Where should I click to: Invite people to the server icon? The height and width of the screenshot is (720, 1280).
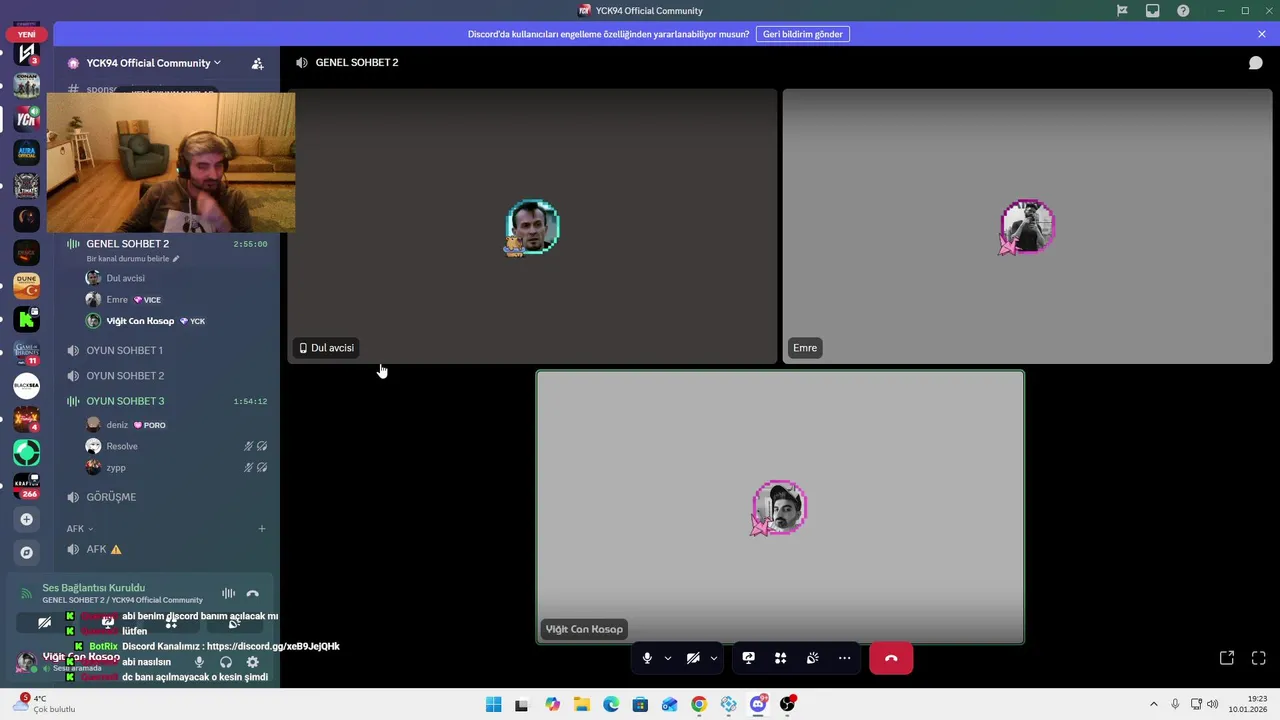click(x=258, y=63)
